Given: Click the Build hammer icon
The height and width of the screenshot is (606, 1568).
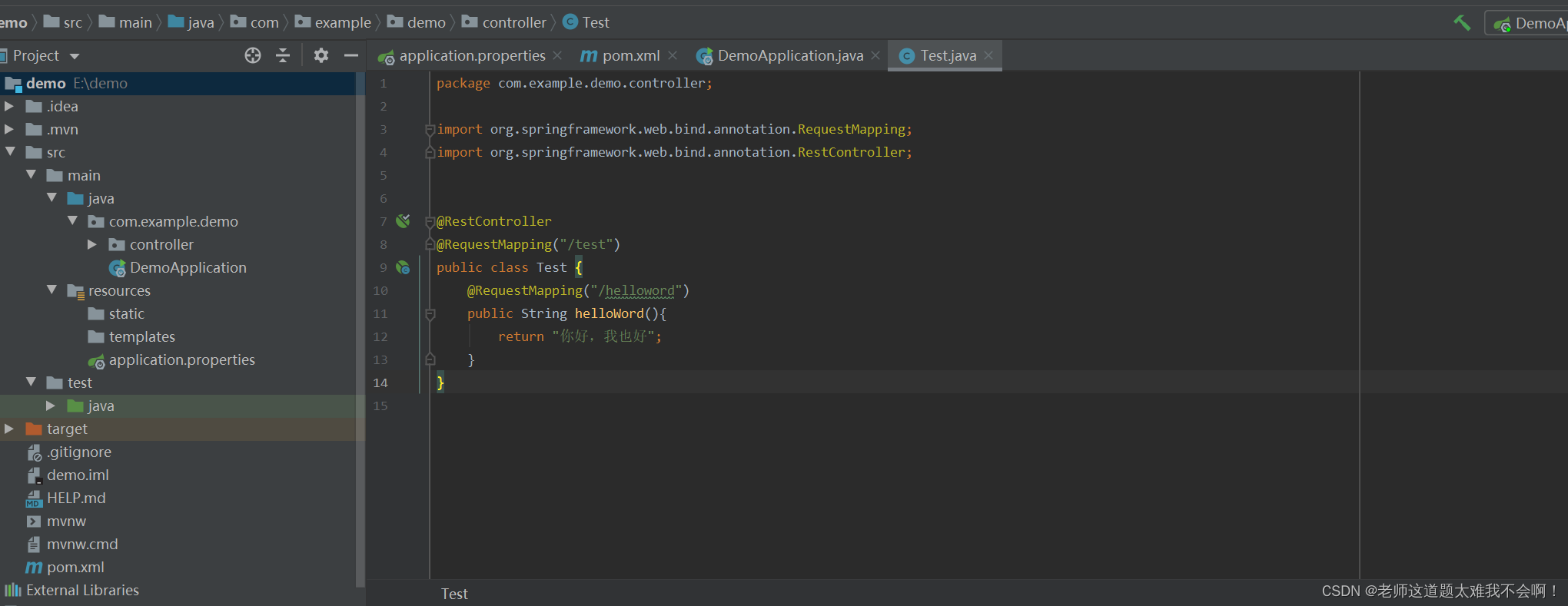Looking at the screenshot, I should [x=1462, y=23].
